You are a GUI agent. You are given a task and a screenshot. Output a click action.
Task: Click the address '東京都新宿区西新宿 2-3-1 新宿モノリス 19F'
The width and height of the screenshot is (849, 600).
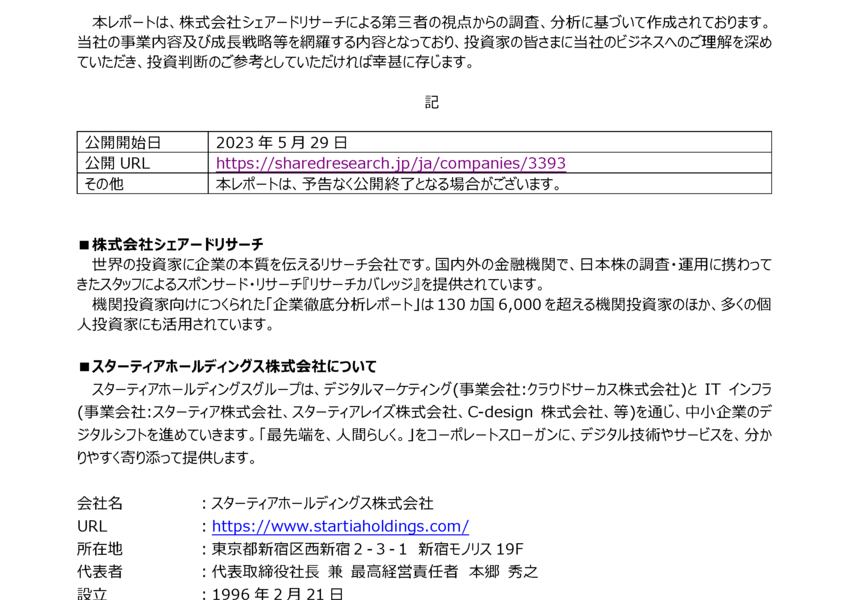pos(368,549)
